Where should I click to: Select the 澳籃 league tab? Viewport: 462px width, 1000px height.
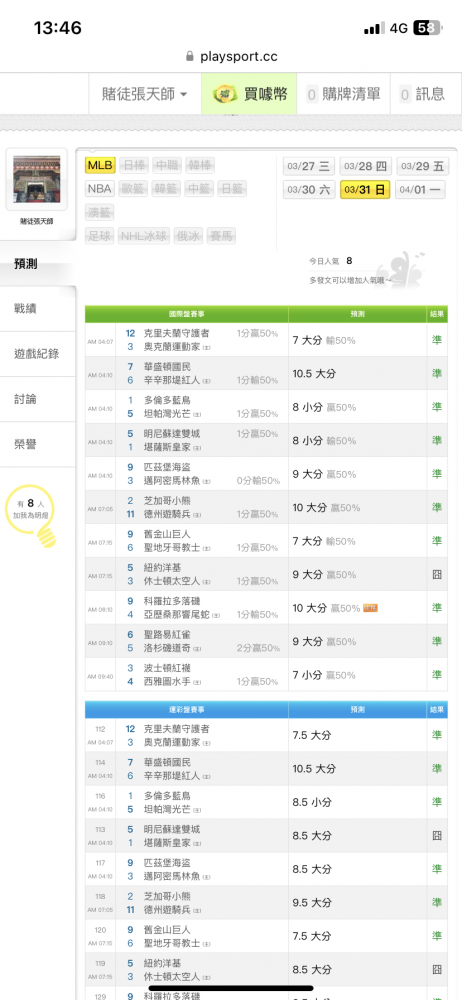[x=100, y=212]
